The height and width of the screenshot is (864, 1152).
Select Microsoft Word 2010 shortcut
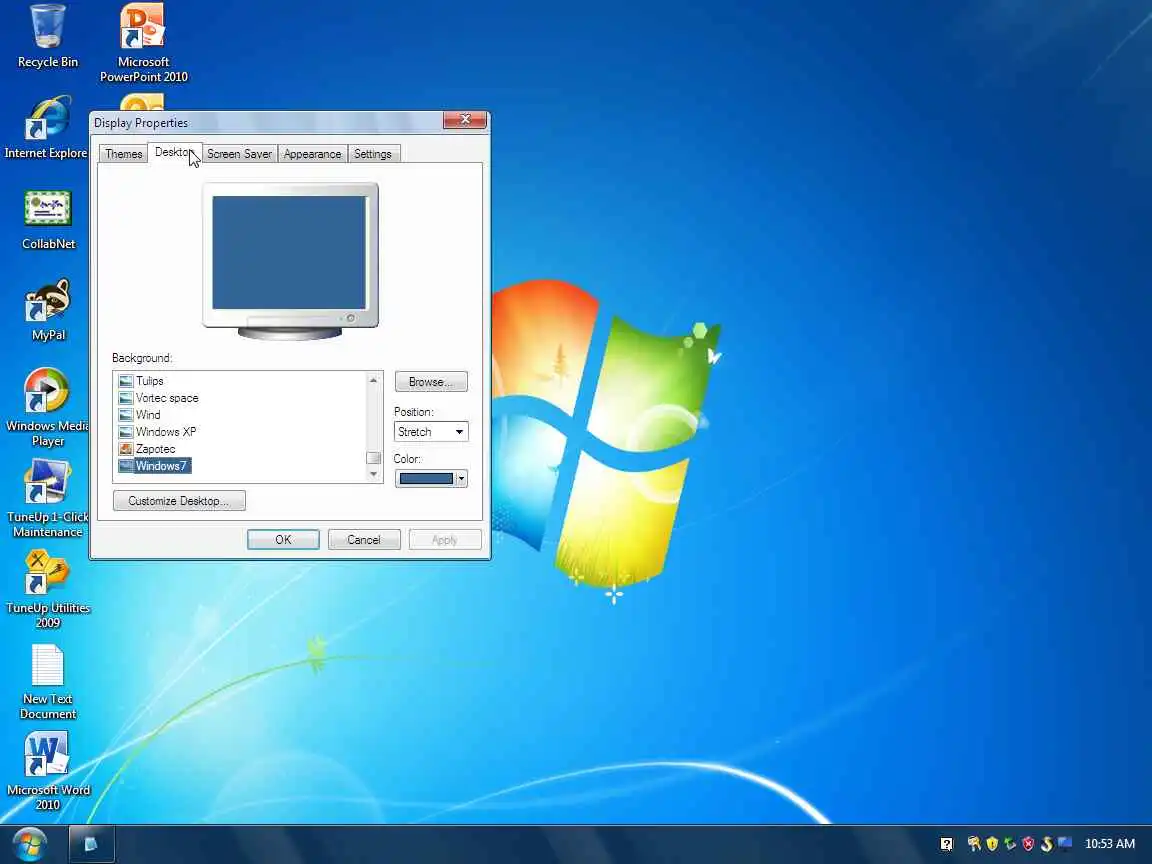pyautogui.click(x=48, y=771)
